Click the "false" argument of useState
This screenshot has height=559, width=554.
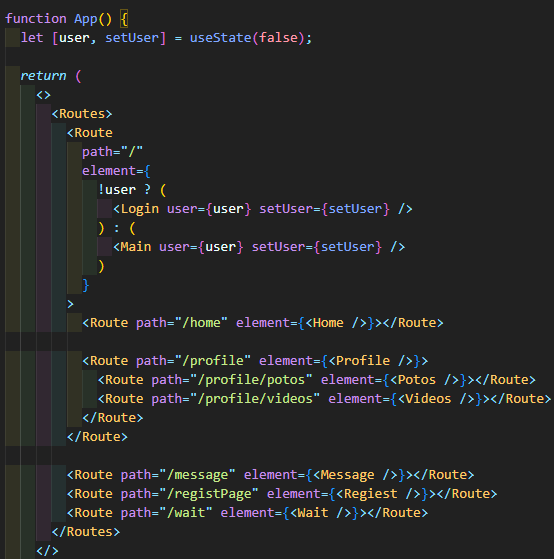(x=278, y=38)
